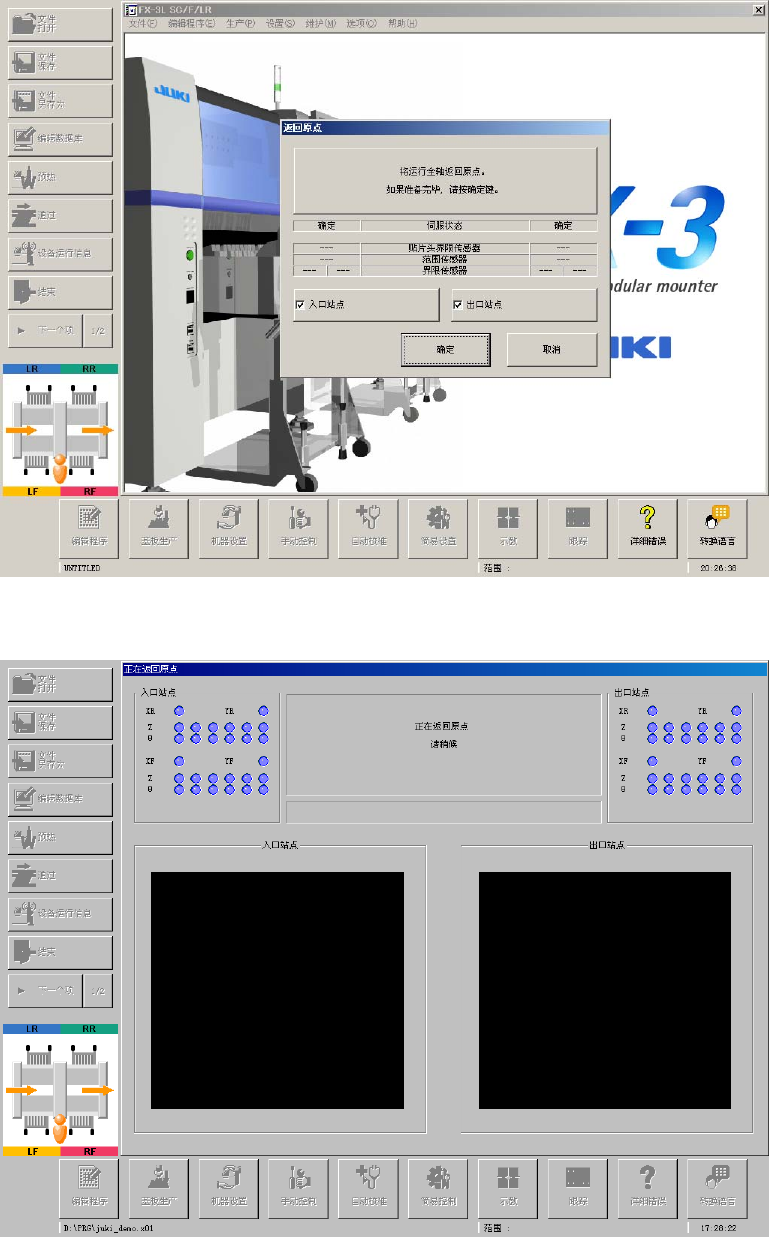Click the operator figure in FX-3L main window machine diagram

(61, 468)
